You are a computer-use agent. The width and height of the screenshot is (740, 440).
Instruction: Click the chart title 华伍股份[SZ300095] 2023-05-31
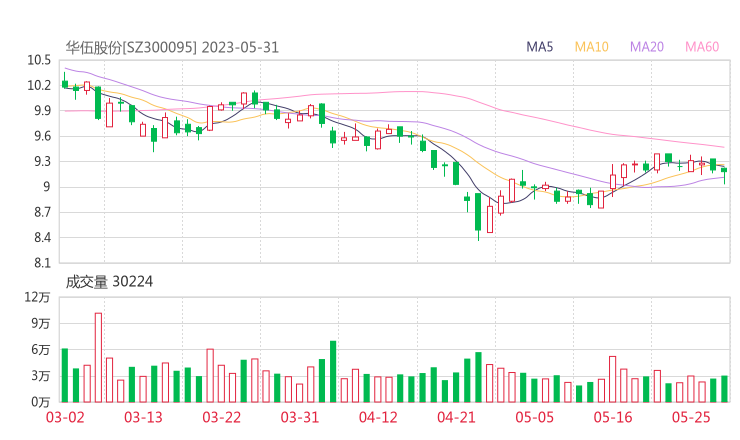click(x=172, y=48)
